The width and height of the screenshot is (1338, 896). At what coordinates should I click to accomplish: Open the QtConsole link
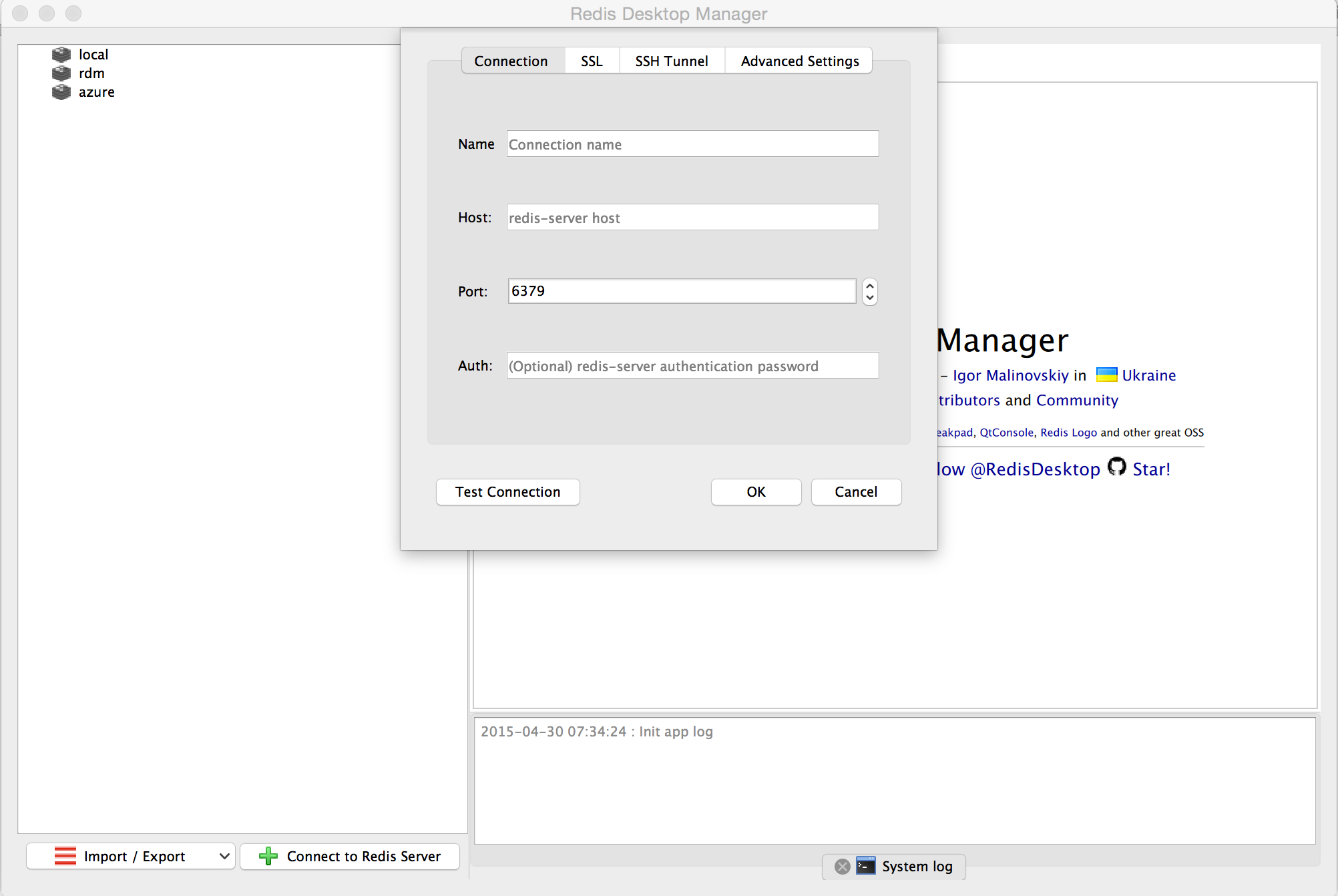pyautogui.click(x=1006, y=433)
